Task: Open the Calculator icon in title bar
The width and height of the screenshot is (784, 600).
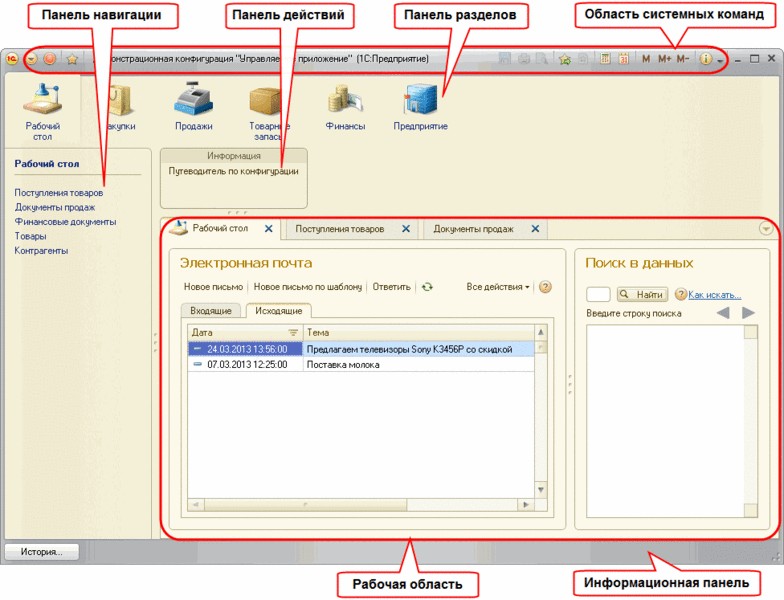Action: point(605,59)
